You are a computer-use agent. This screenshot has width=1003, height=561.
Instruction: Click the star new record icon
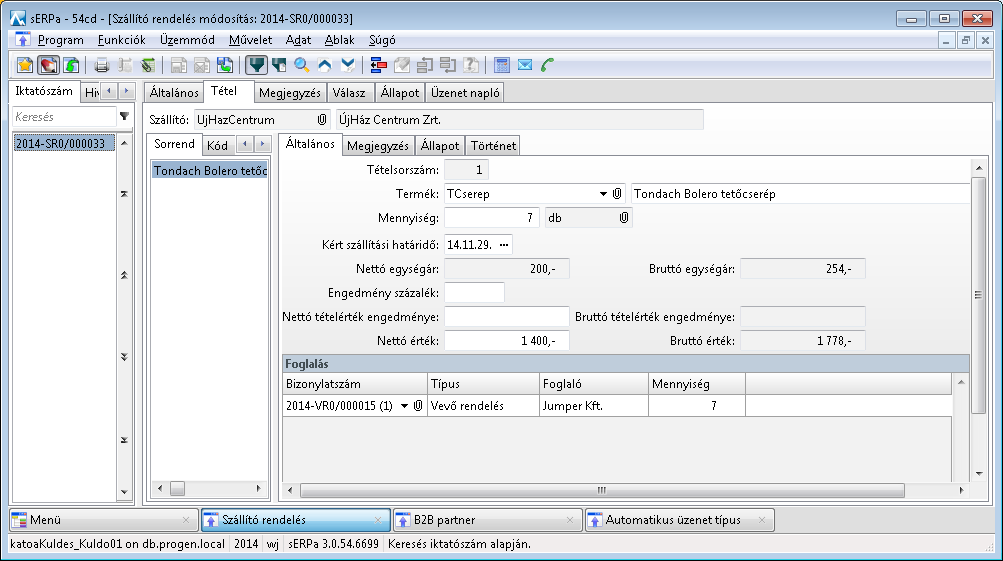(25, 65)
